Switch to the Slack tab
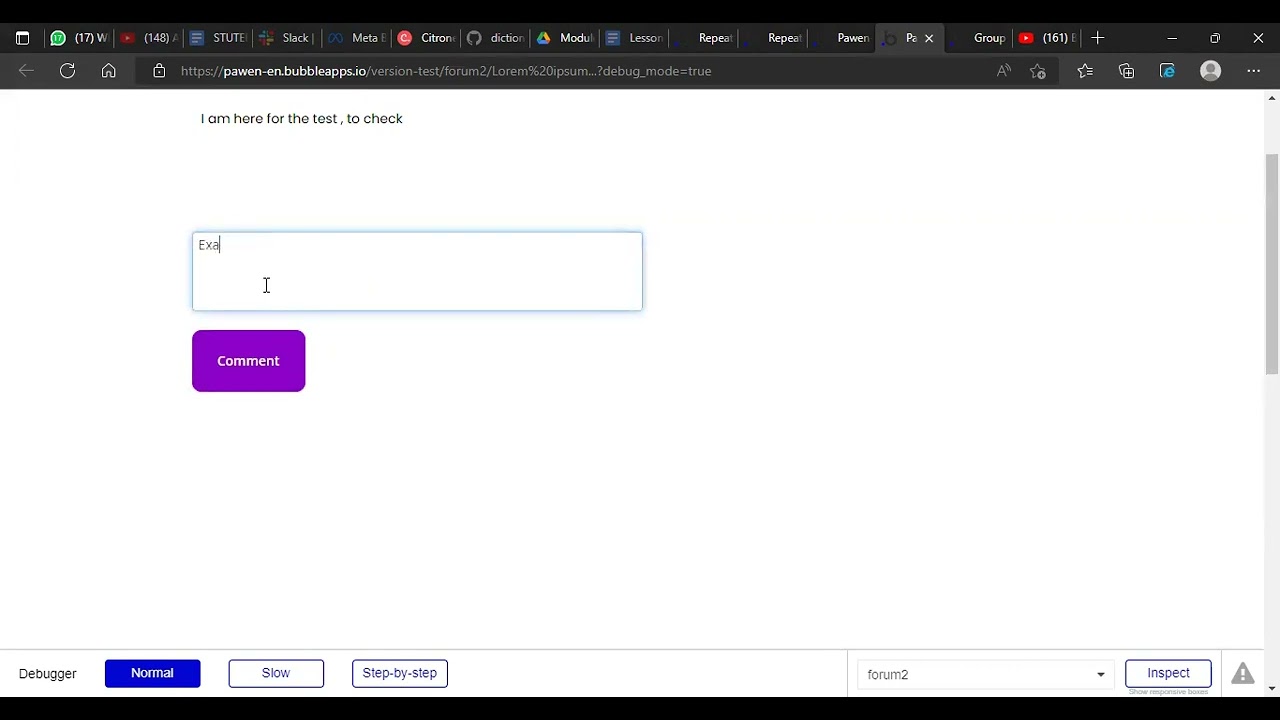The height and width of the screenshot is (720, 1280). (286, 38)
